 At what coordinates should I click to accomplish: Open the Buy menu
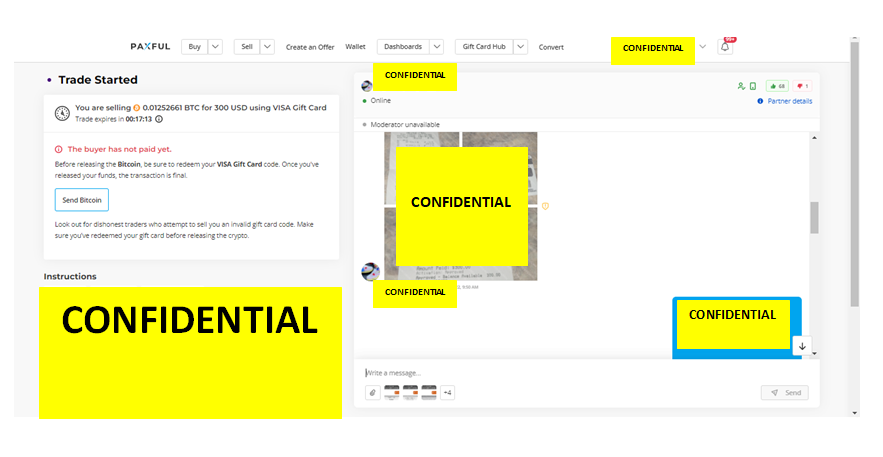(195, 47)
